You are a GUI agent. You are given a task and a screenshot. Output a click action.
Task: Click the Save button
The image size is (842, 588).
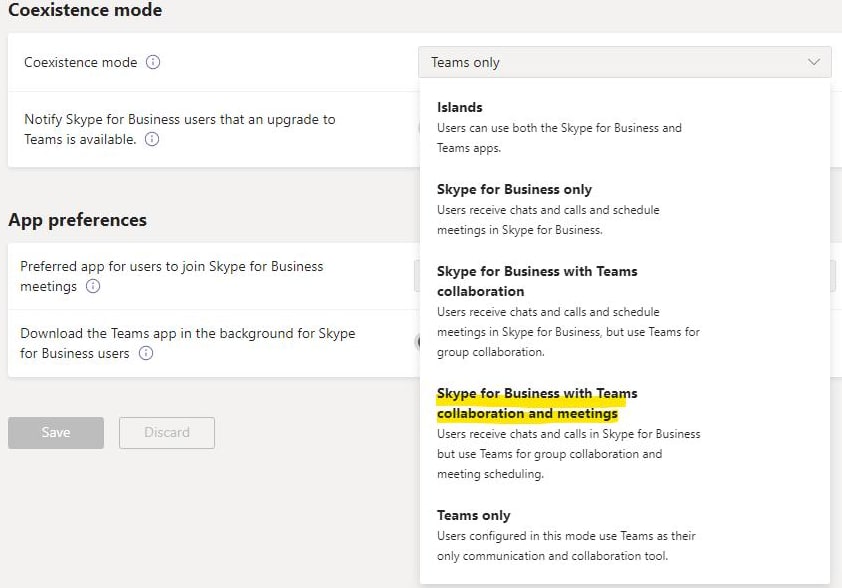pos(56,433)
